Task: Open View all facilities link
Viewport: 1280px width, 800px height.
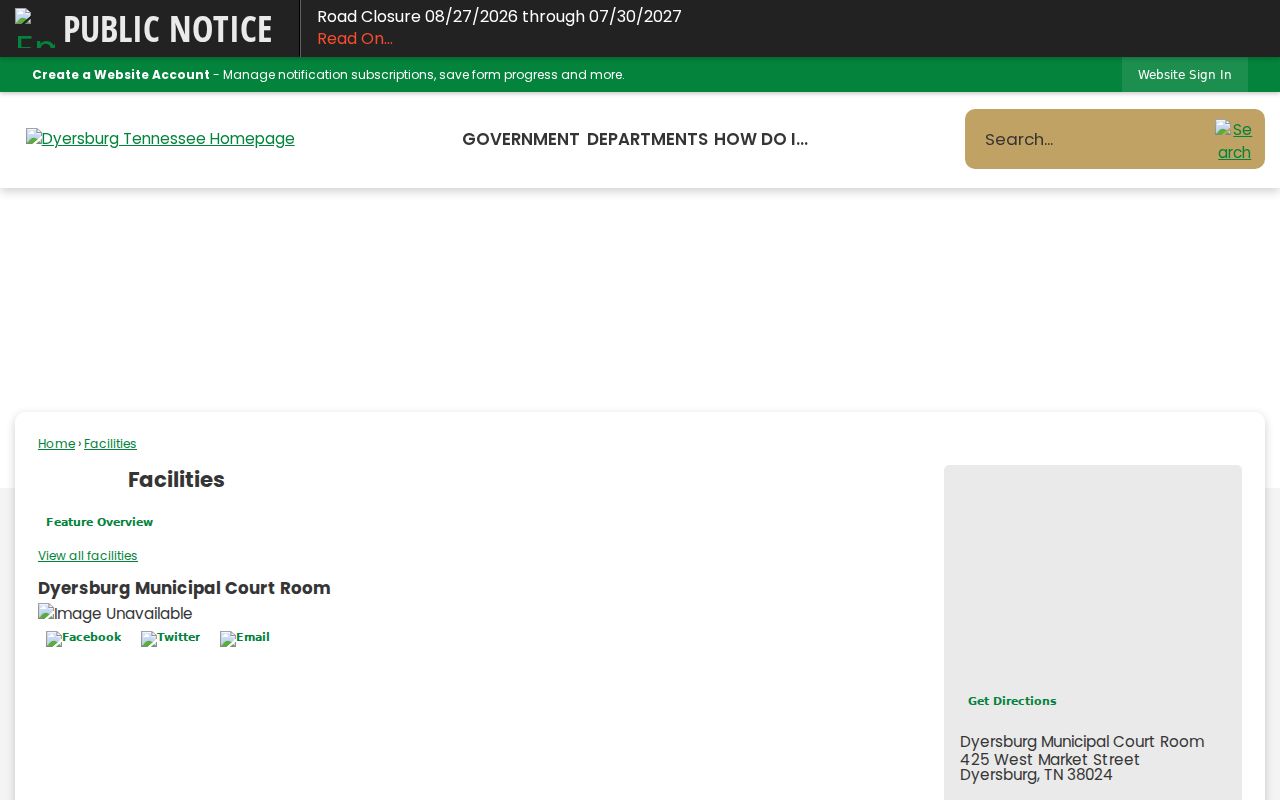Action: click(x=88, y=556)
